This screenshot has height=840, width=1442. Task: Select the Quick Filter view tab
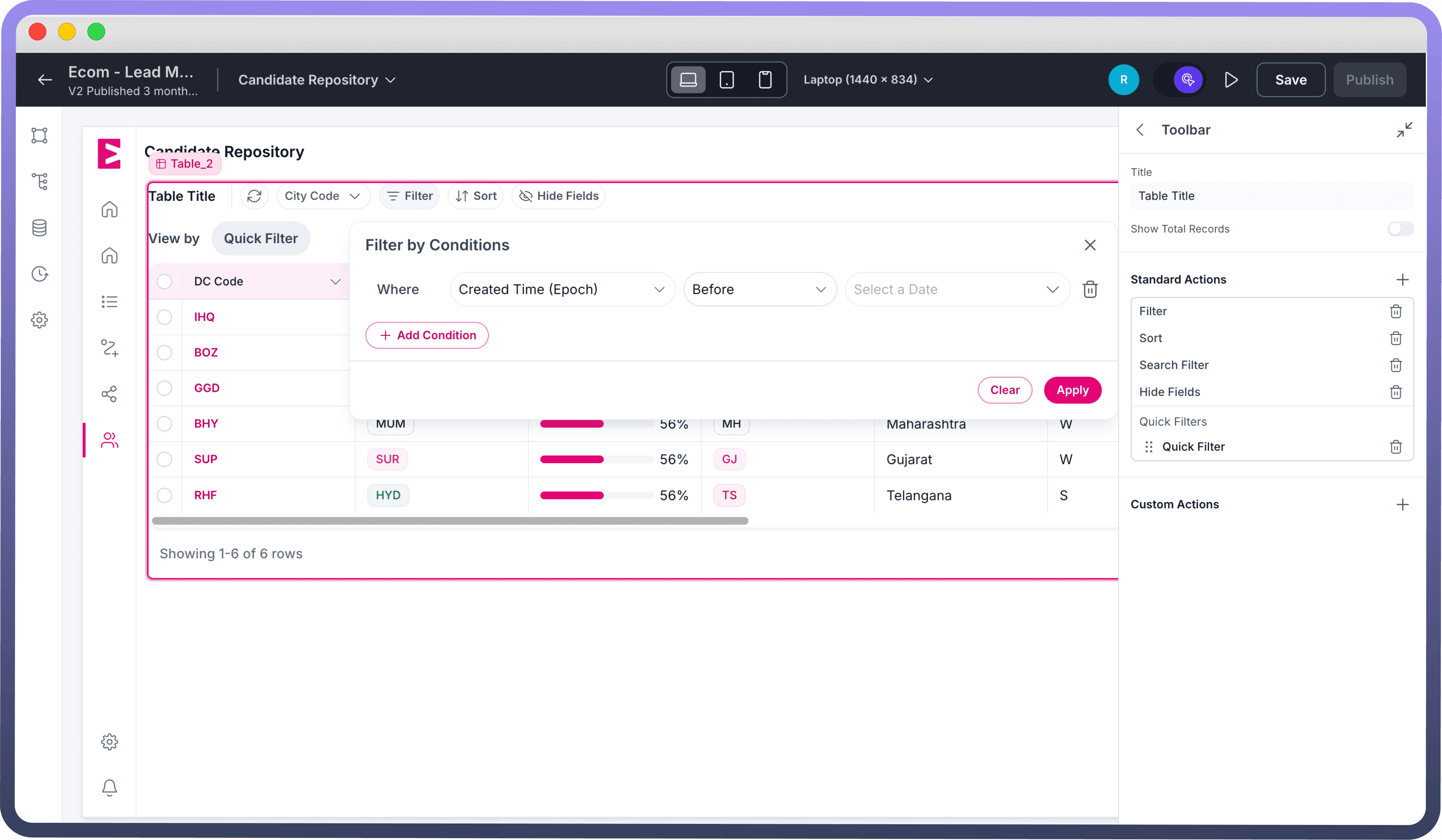(260, 238)
